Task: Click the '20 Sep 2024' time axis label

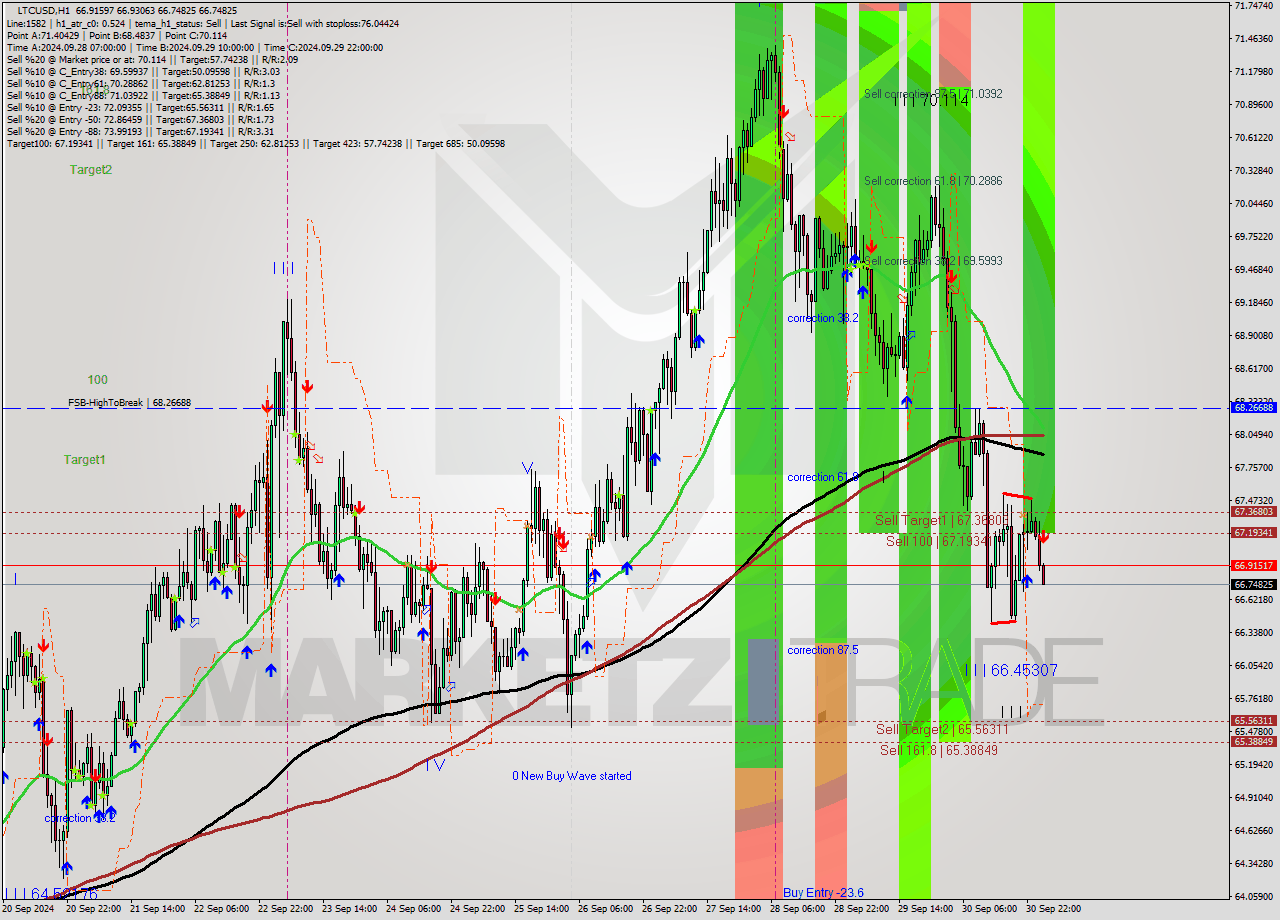Action: 28,909
